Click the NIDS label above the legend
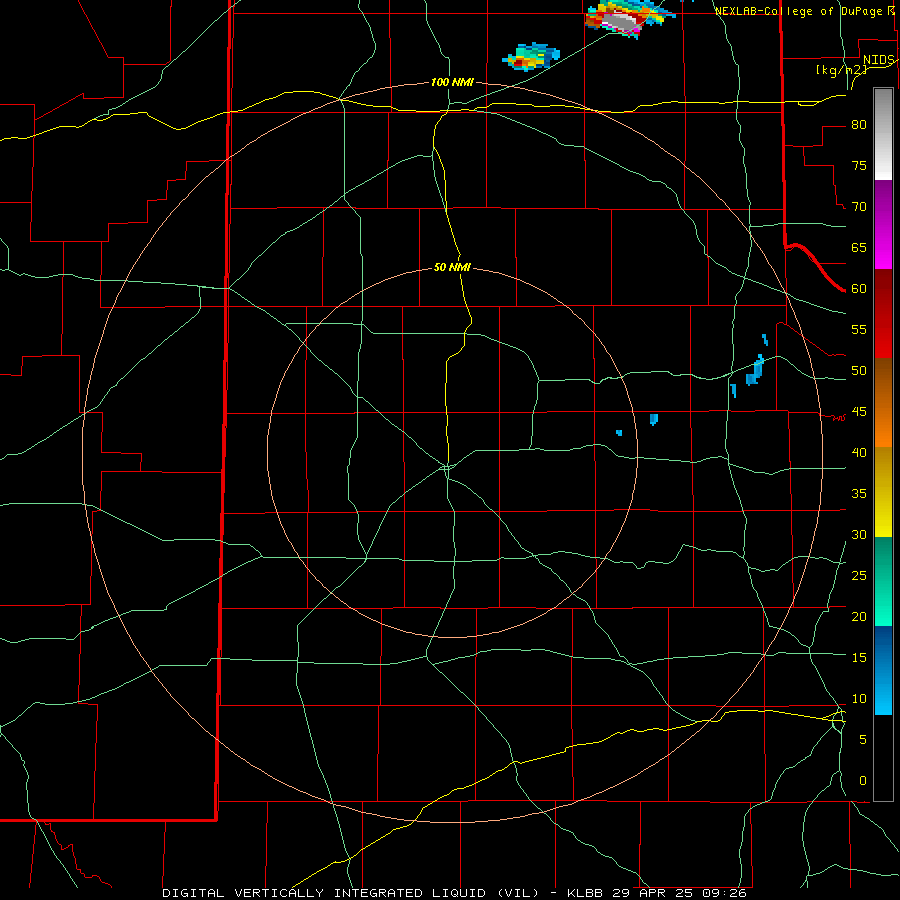 (878, 60)
